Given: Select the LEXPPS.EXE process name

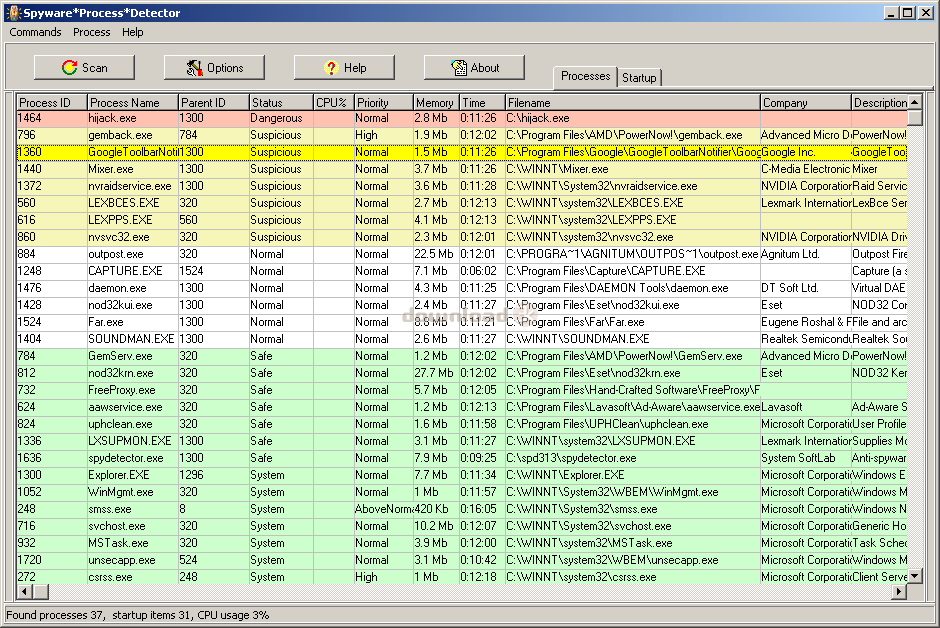Looking at the screenshot, I should 120,220.
